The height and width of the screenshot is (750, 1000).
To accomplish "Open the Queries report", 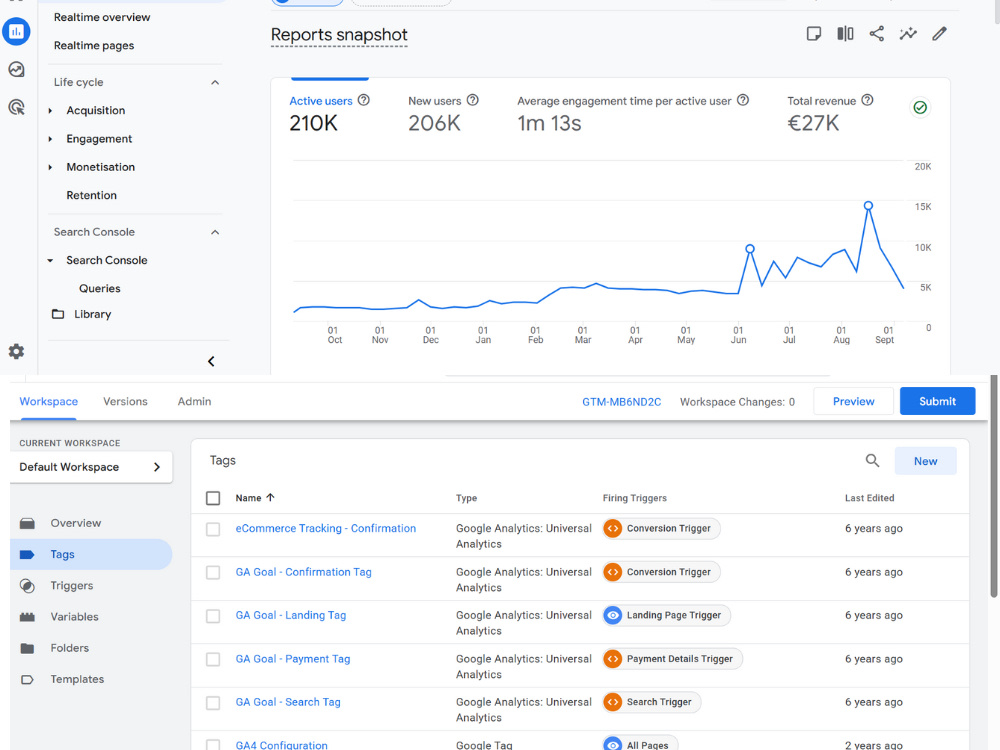I will coord(99,288).
